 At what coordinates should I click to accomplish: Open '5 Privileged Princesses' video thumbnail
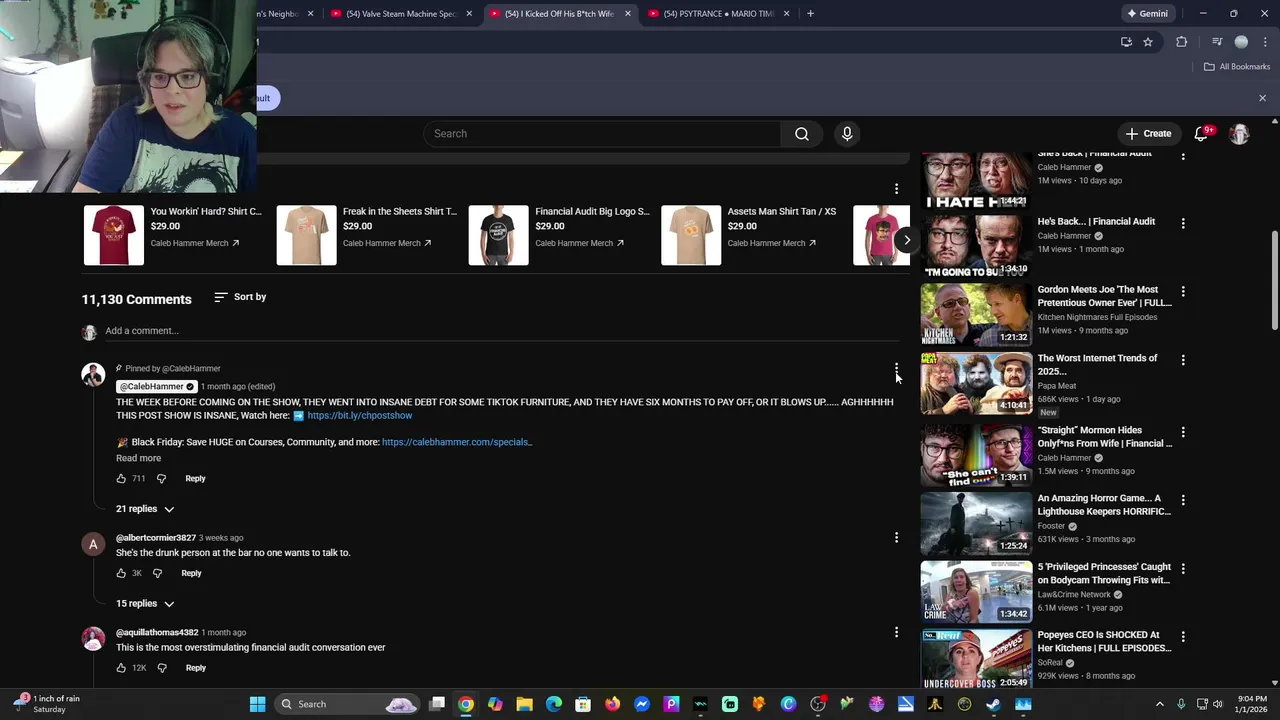(976, 592)
